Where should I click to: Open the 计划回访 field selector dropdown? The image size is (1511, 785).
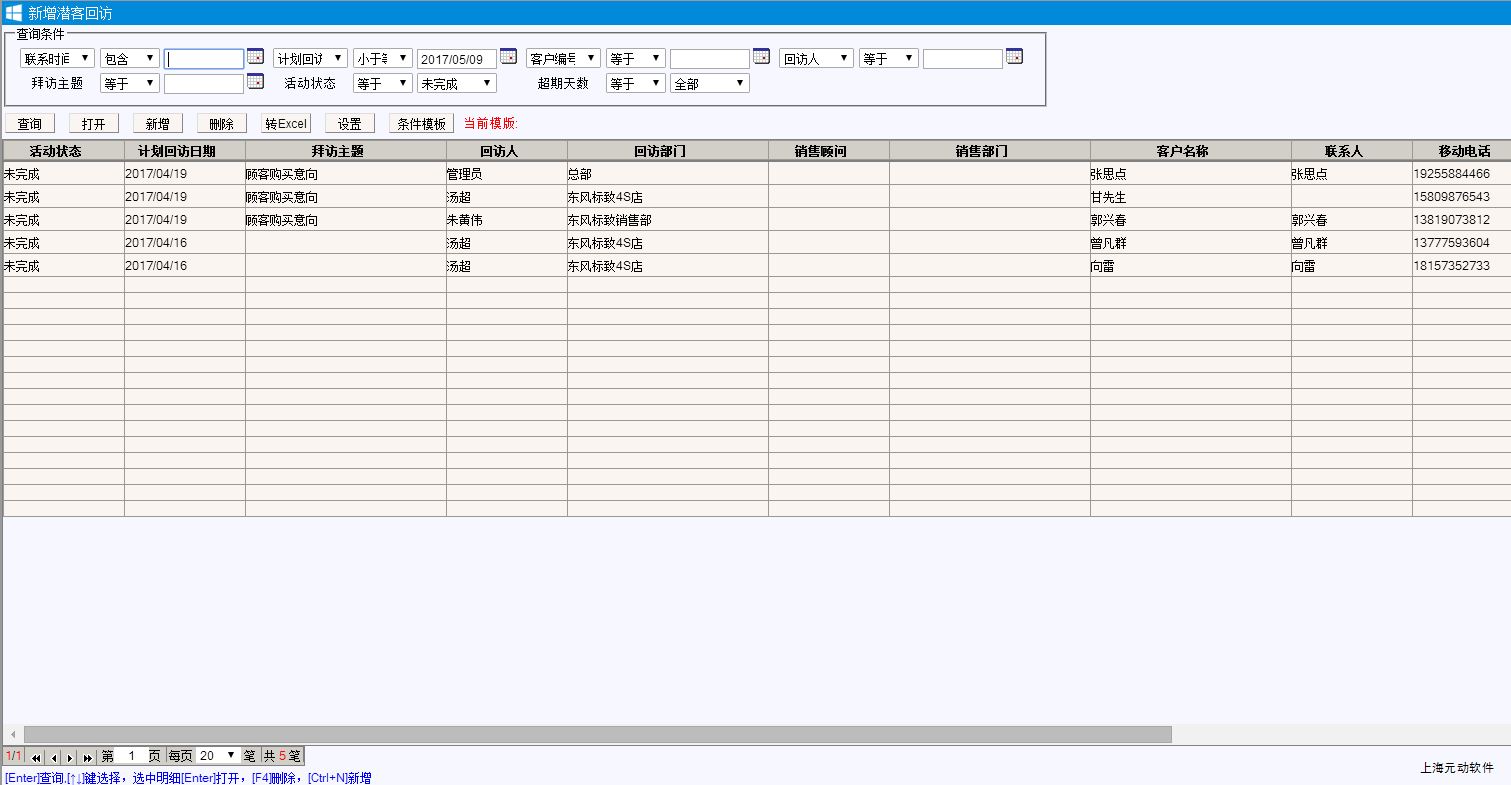tap(310, 59)
